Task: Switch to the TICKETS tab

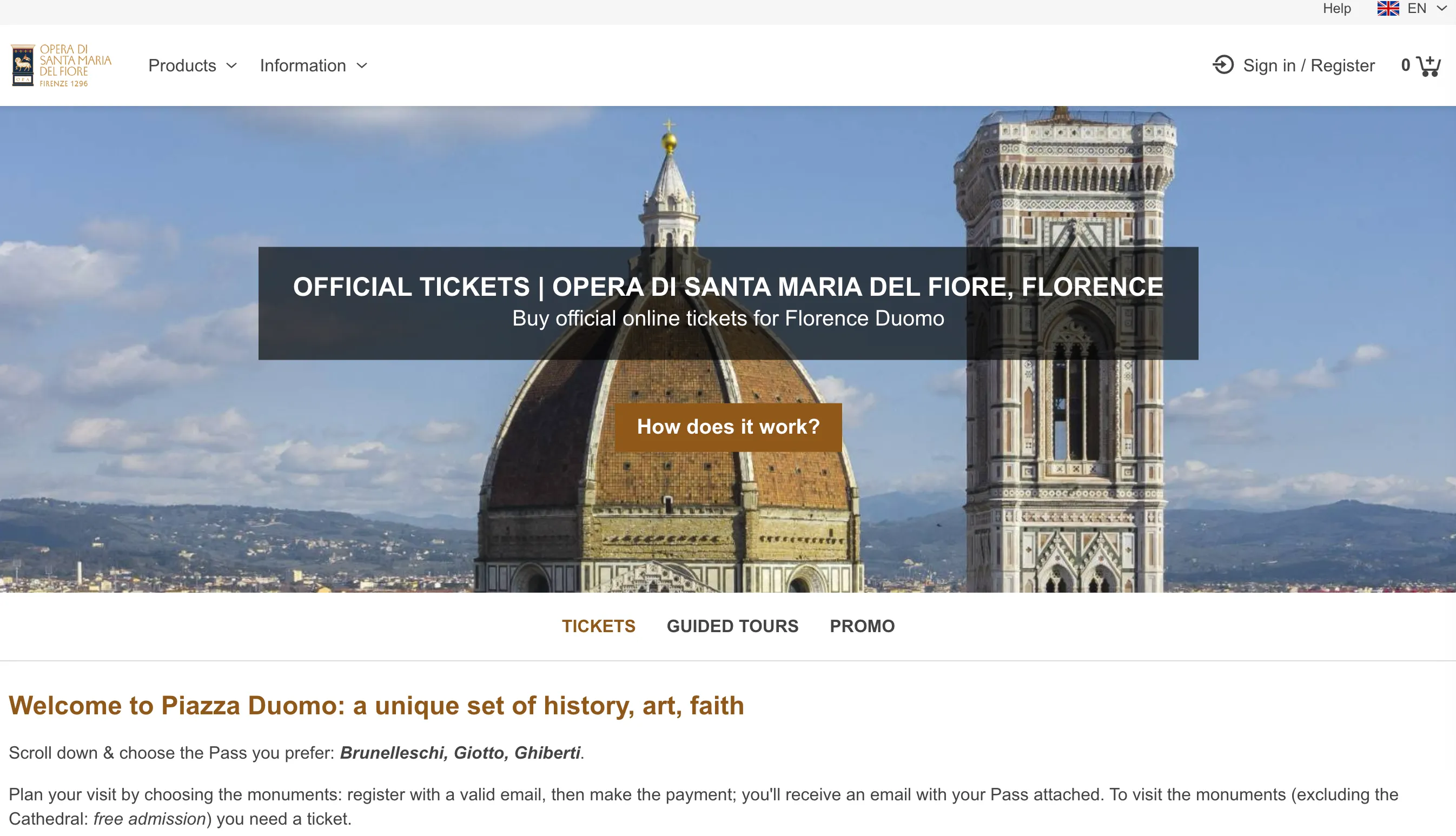Action: click(598, 626)
